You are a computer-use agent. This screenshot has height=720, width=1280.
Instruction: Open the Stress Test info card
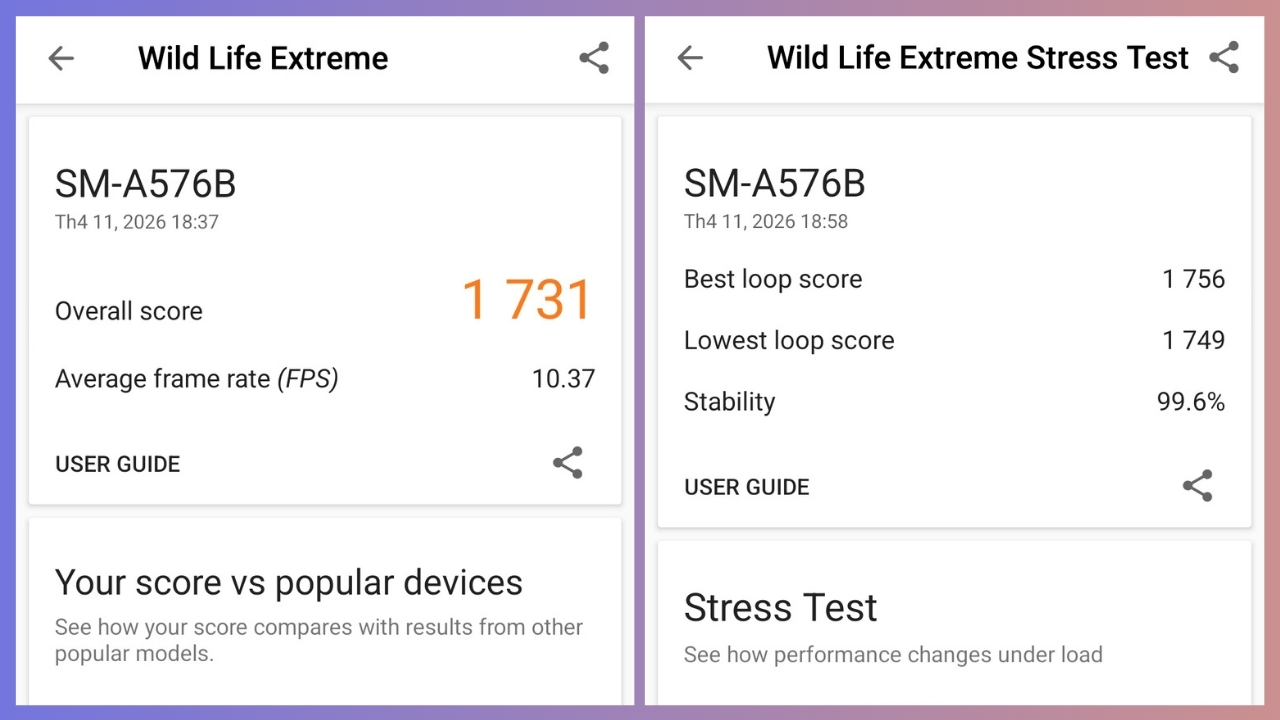tap(780, 607)
